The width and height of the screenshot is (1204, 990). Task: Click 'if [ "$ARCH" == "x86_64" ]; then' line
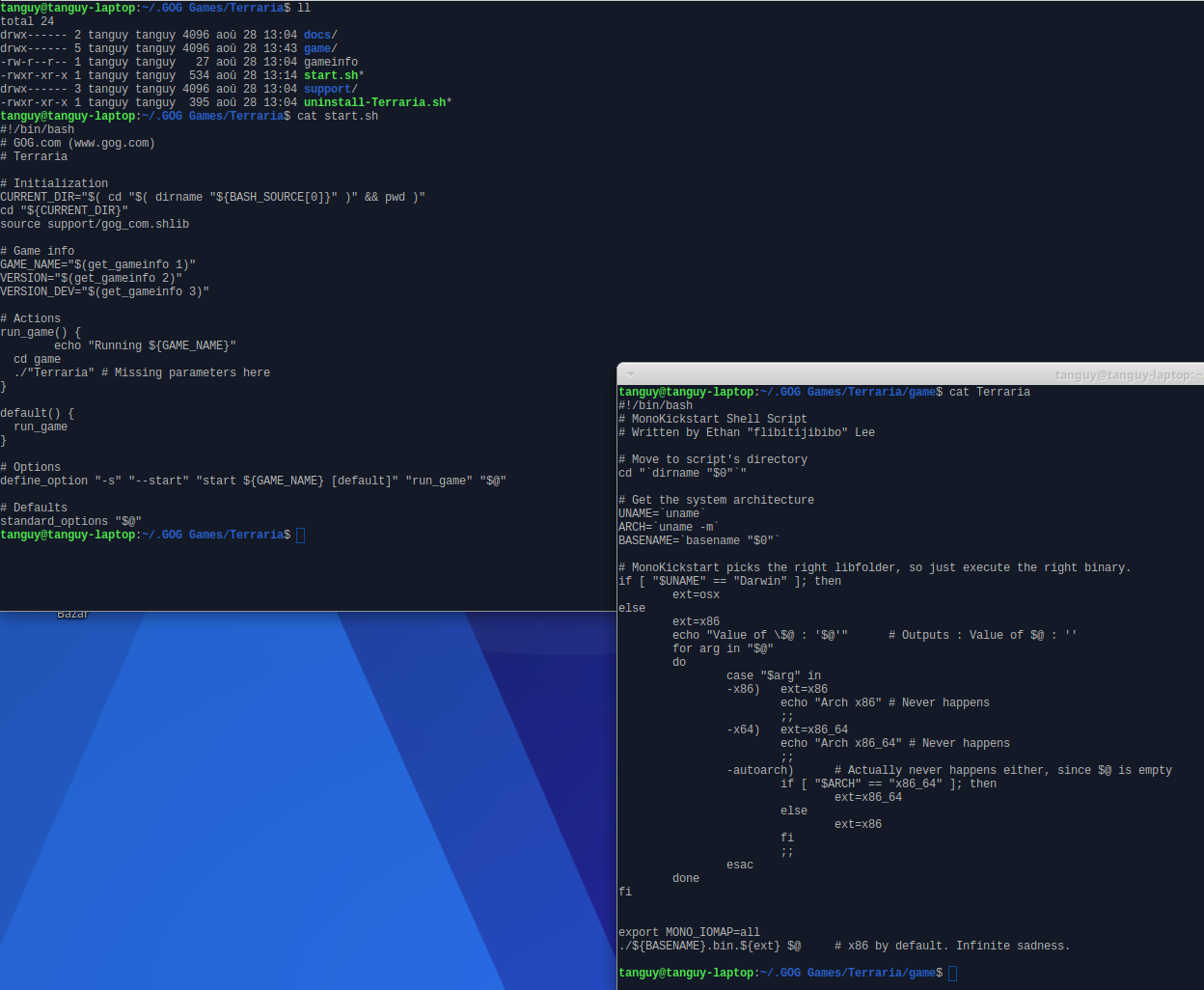pos(889,784)
